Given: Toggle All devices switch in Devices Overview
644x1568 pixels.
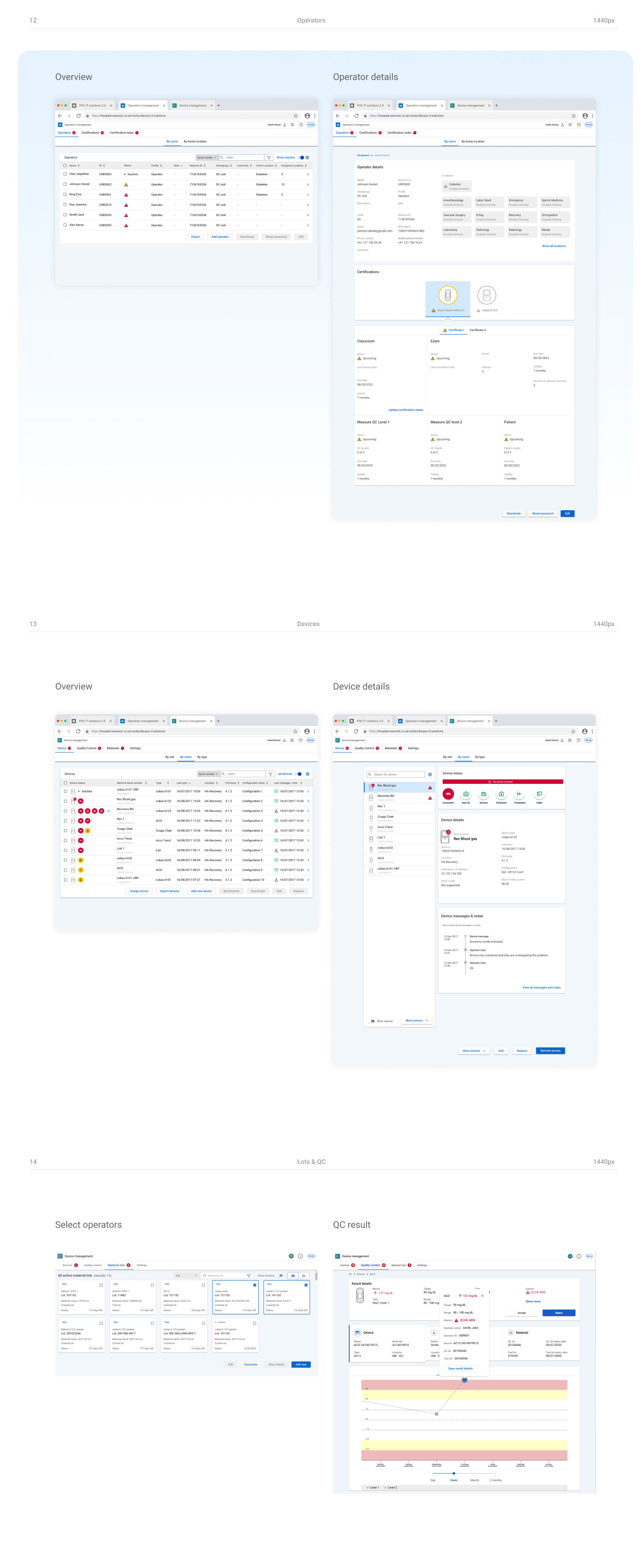Looking at the screenshot, I should pos(299,774).
